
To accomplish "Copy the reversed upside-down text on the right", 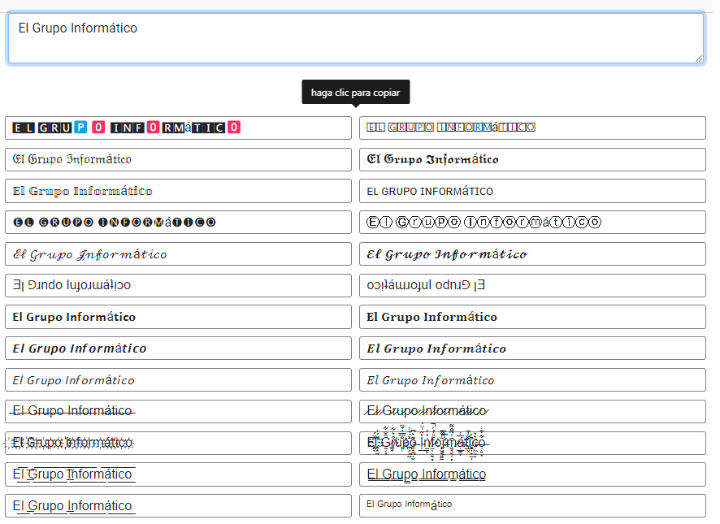I will coord(532,285).
